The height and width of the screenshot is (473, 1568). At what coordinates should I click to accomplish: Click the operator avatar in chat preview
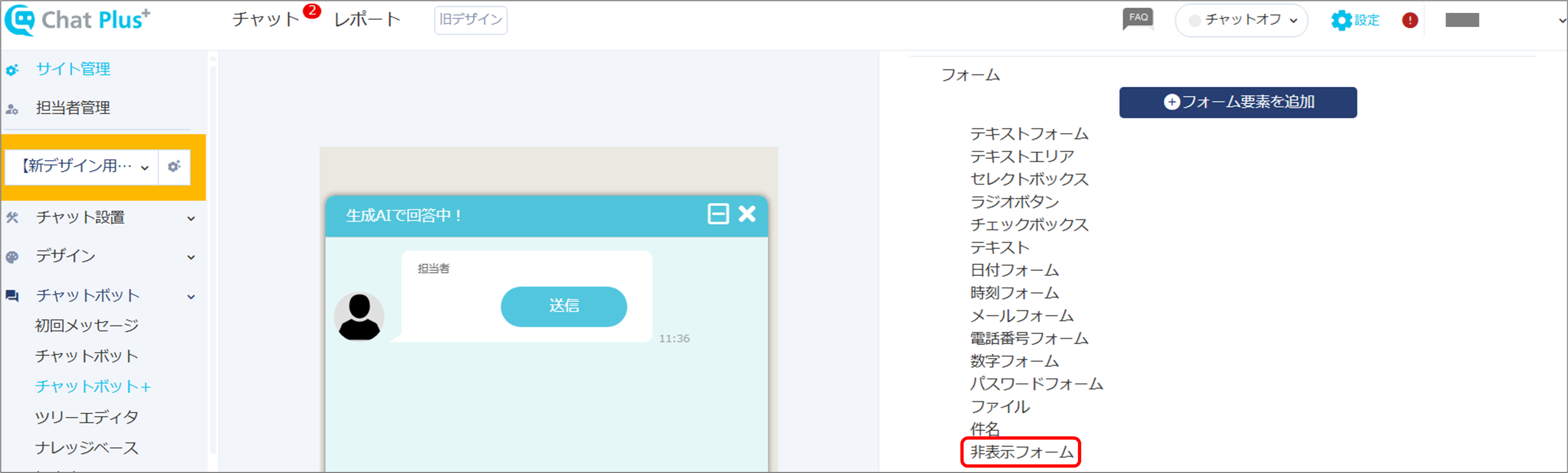click(359, 316)
